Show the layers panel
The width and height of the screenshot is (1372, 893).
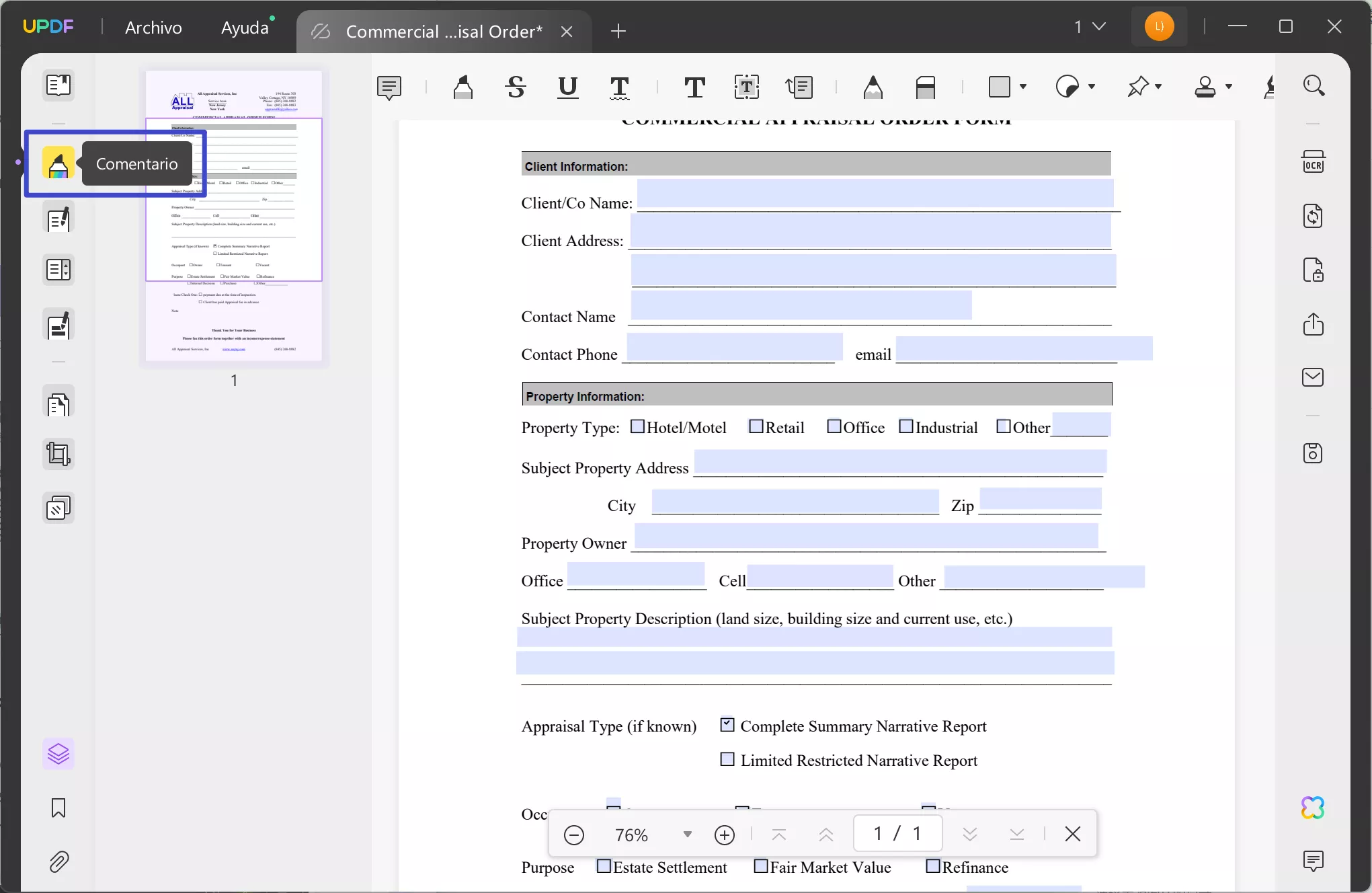click(58, 754)
